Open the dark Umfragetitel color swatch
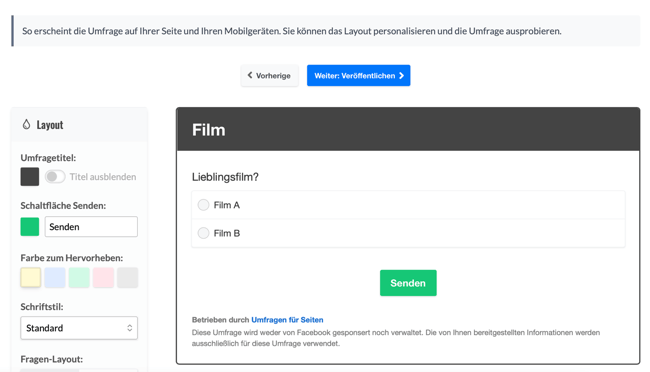The width and height of the screenshot is (650, 372). pos(30,177)
